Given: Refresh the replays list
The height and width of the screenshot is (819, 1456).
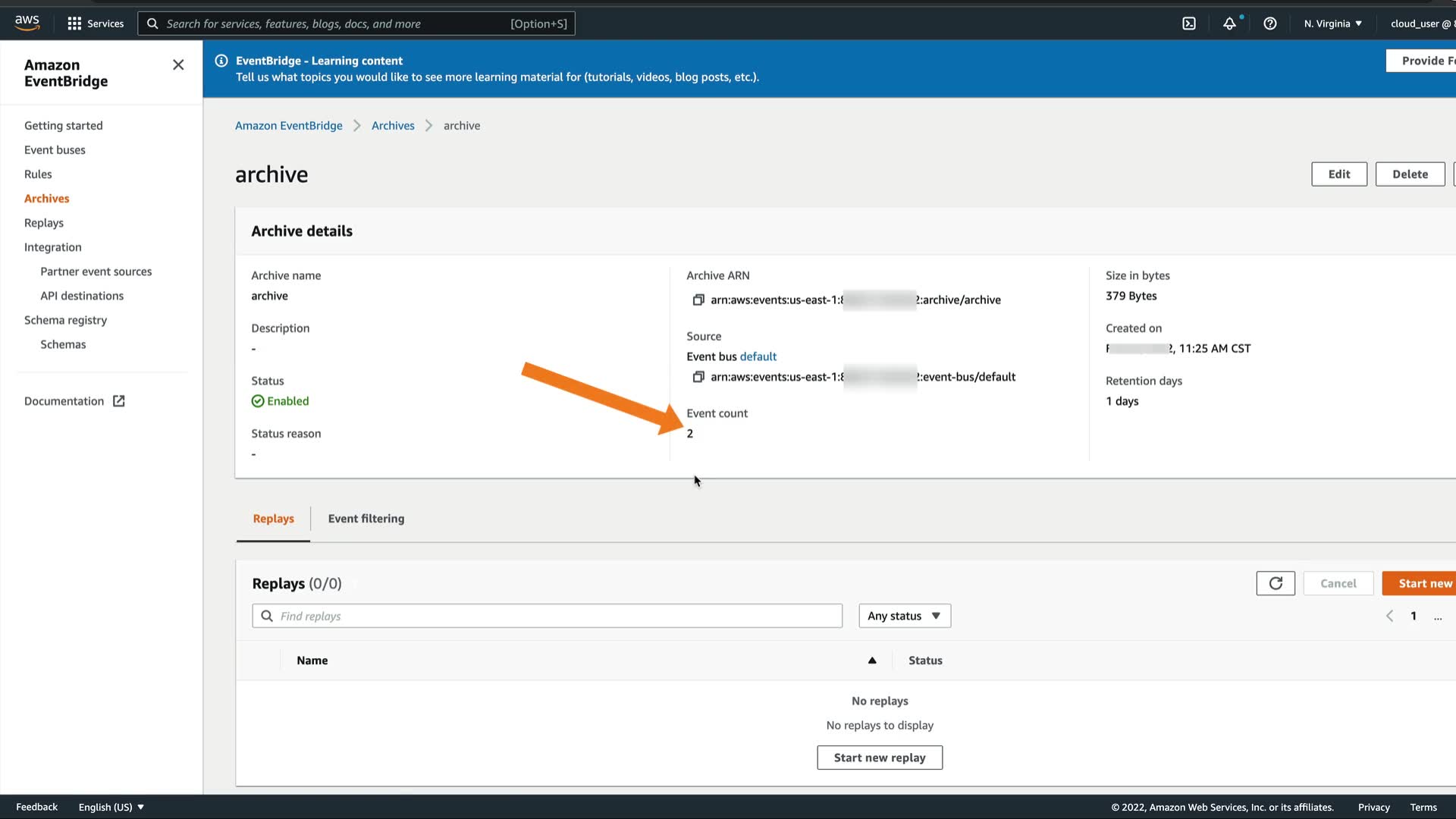Looking at the screenshot, I should 1276,583.
